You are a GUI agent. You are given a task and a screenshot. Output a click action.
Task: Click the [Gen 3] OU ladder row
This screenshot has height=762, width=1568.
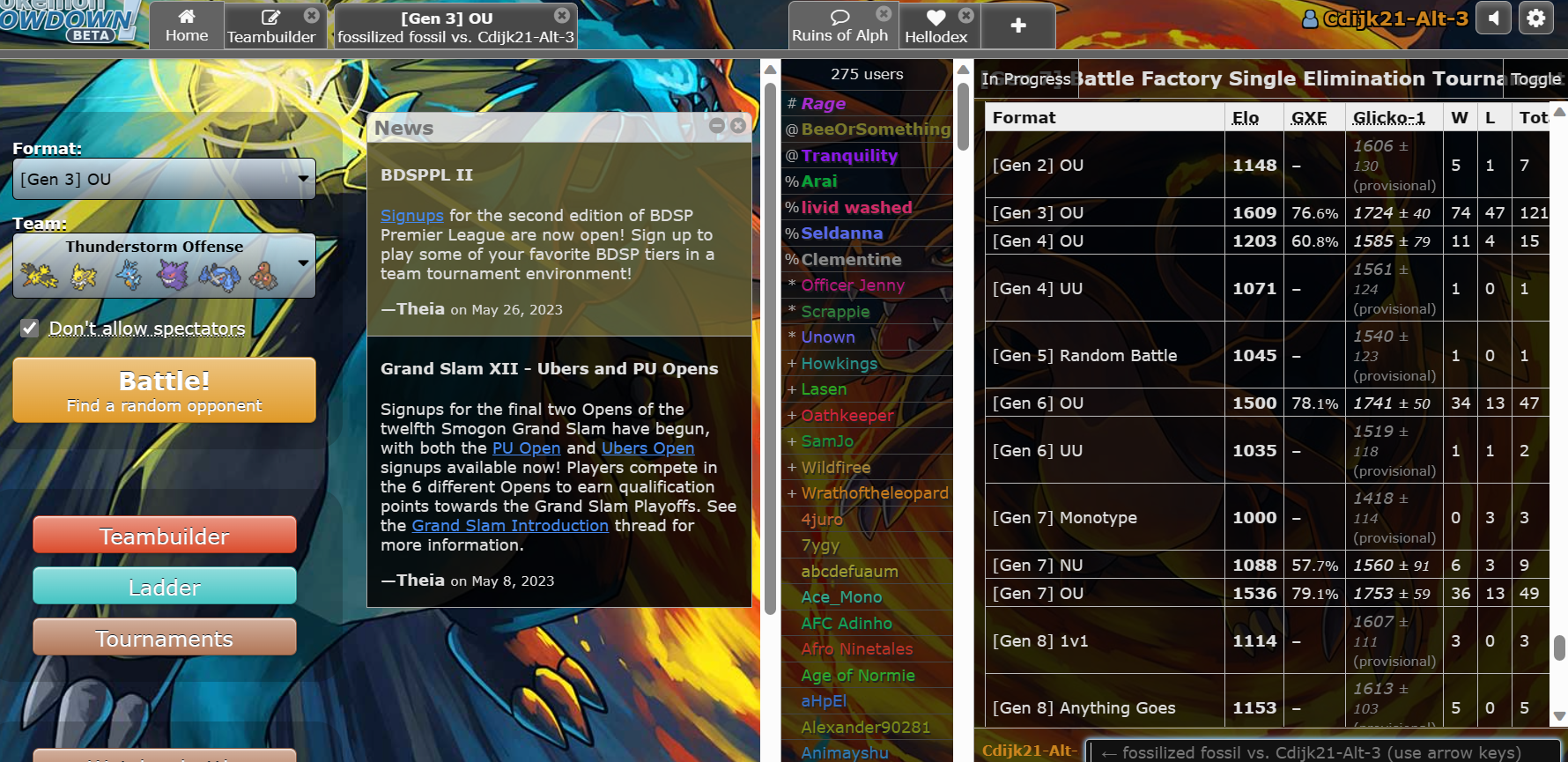[1267, 212]
